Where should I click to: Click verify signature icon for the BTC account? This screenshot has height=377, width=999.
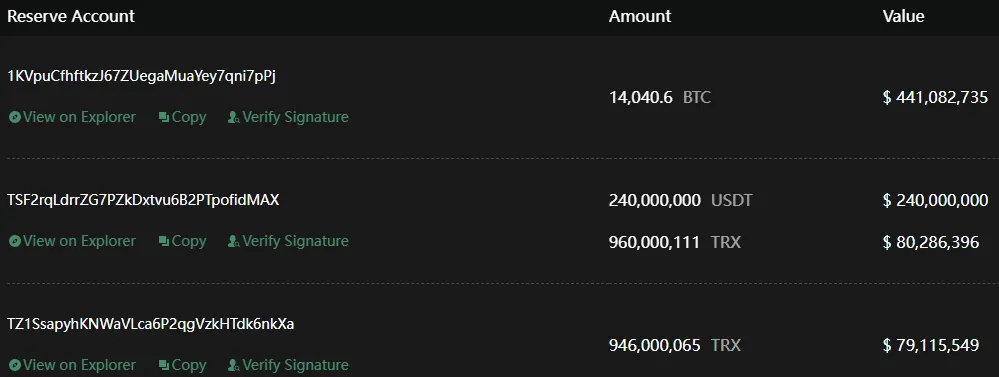pos(234,117)
